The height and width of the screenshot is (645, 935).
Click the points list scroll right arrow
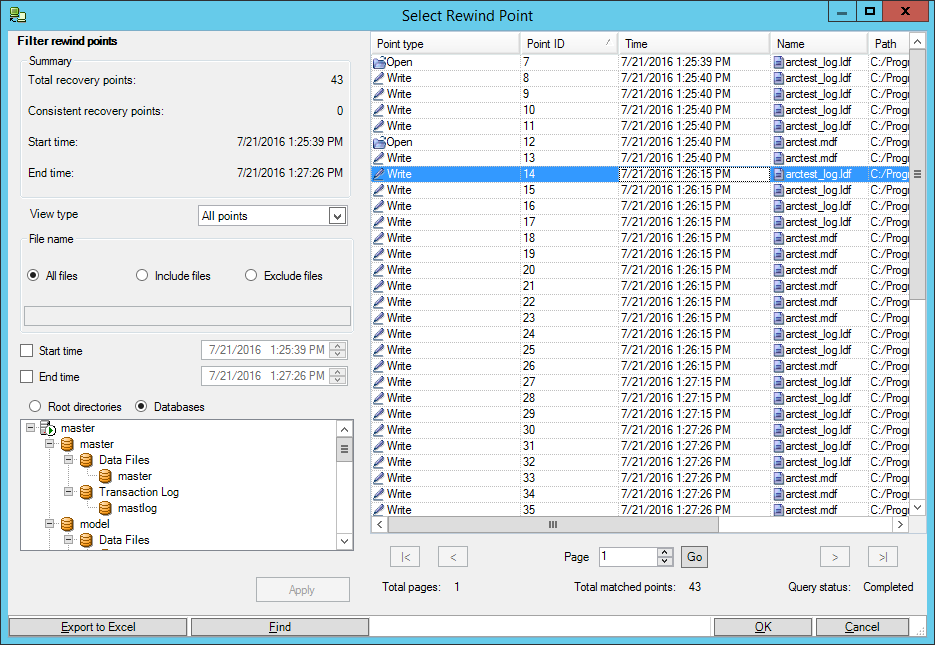pyautogui.click(x=900, y=525)
